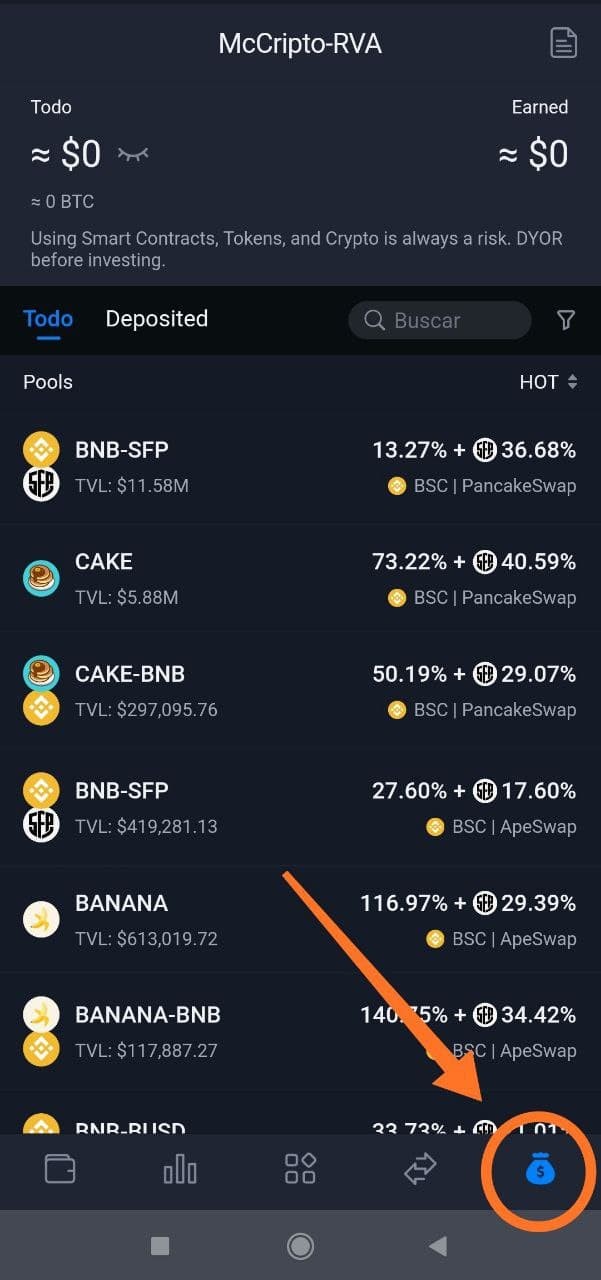Select the Todo tab
601x1280 pixels.
(x=48, y=319)
